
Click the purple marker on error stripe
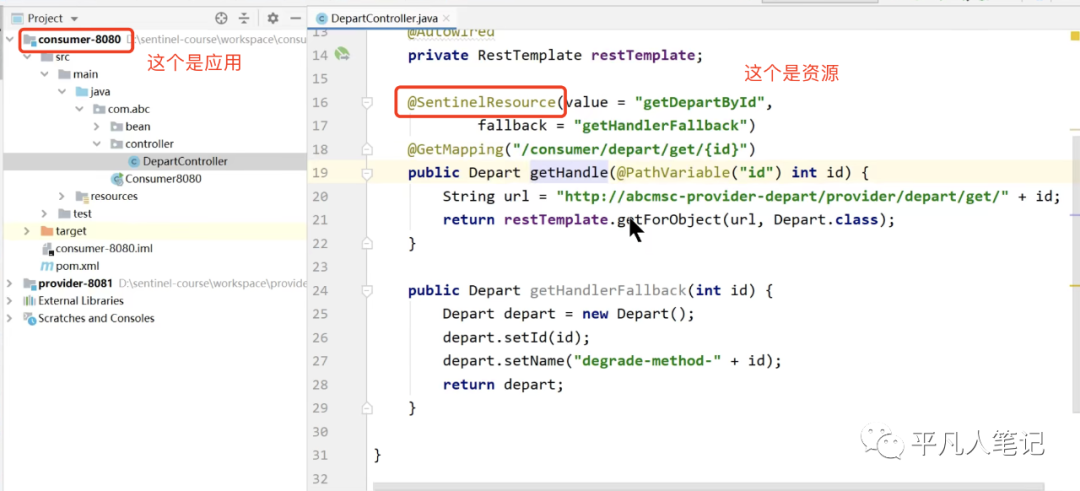click(1073, 215)
